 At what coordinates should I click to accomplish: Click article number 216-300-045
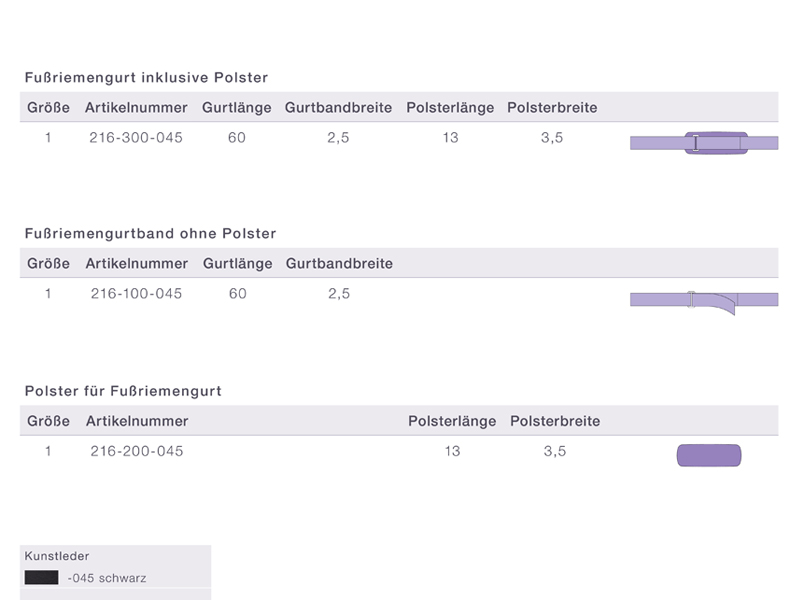(136, 138)
